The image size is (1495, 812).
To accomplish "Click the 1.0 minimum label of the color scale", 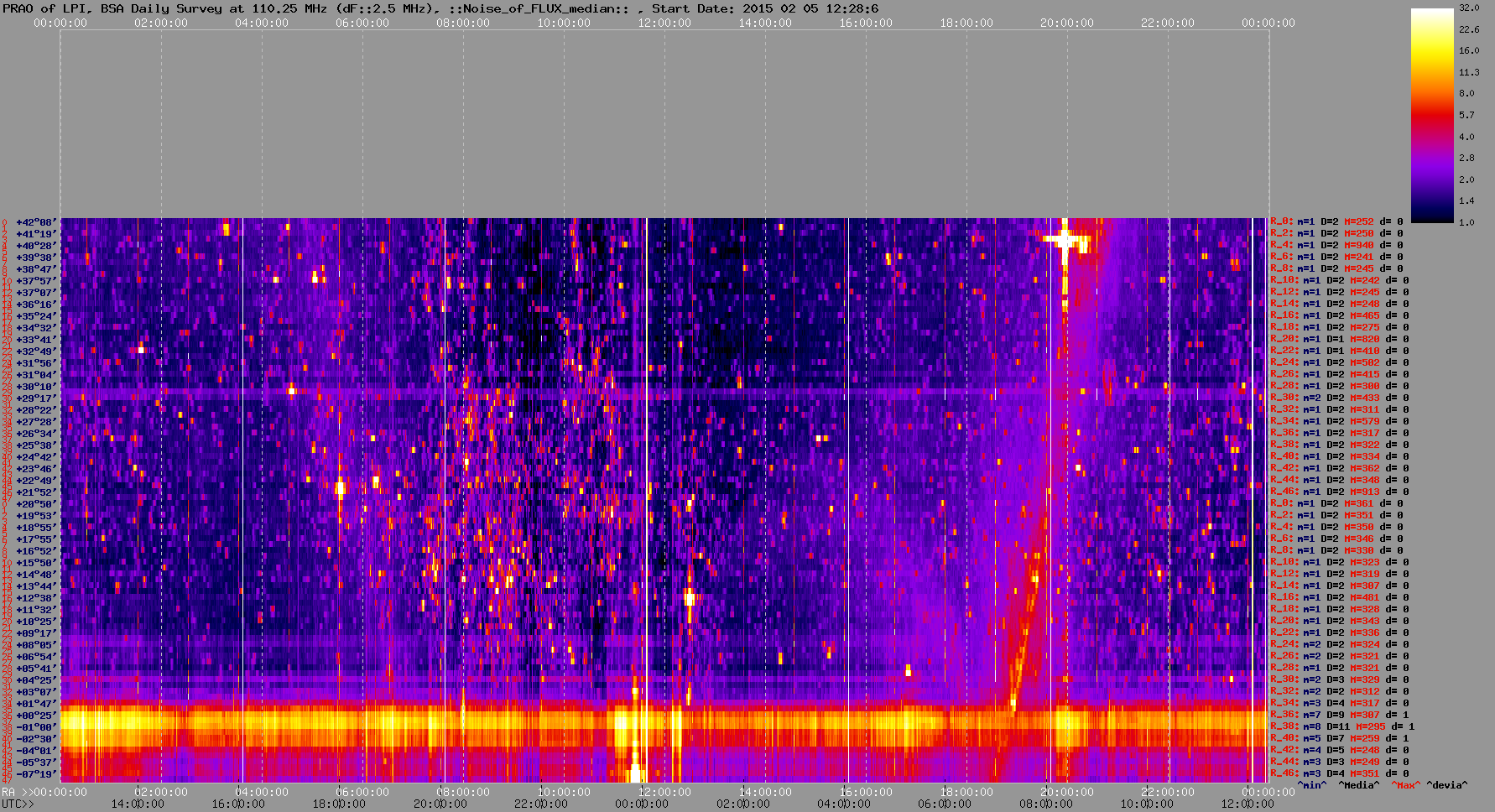I will coord(1466,222).
